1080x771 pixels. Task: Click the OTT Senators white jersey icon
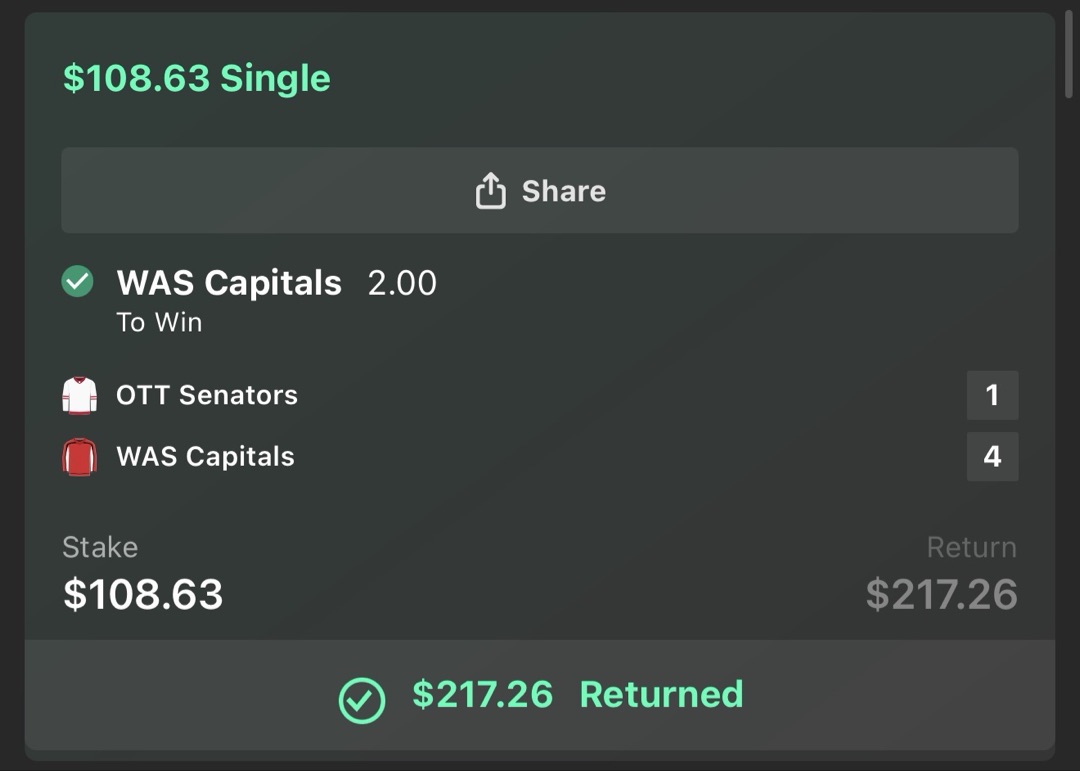[79, 394]
